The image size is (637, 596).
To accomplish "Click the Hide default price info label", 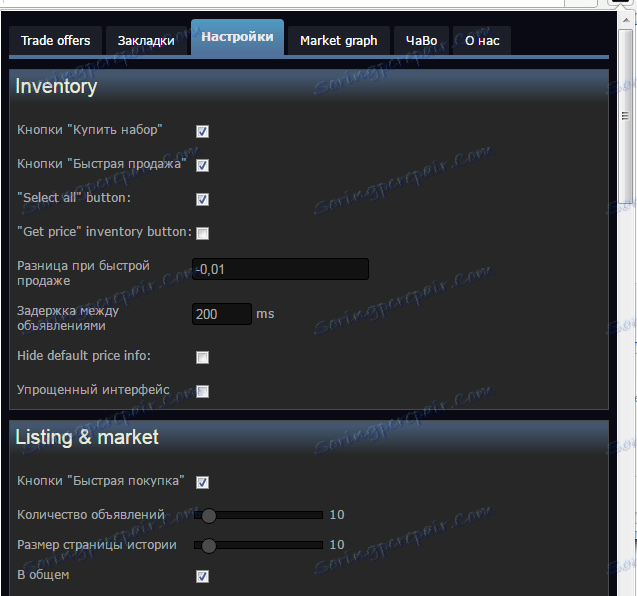I will (84, 355).
